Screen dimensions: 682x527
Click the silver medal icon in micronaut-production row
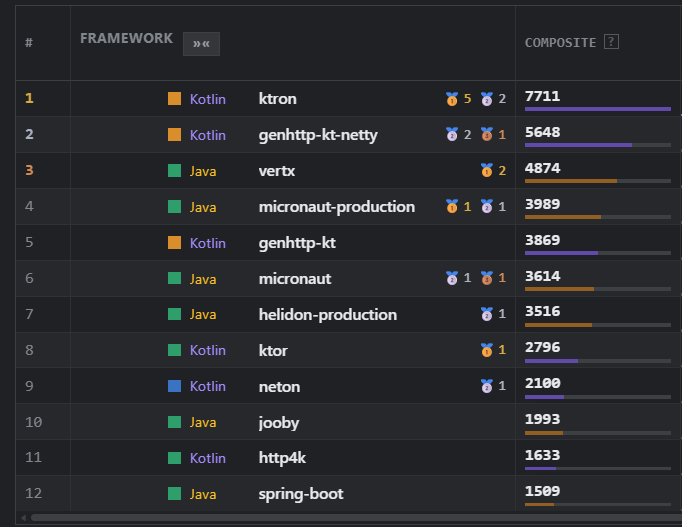[x=487, y=207]
